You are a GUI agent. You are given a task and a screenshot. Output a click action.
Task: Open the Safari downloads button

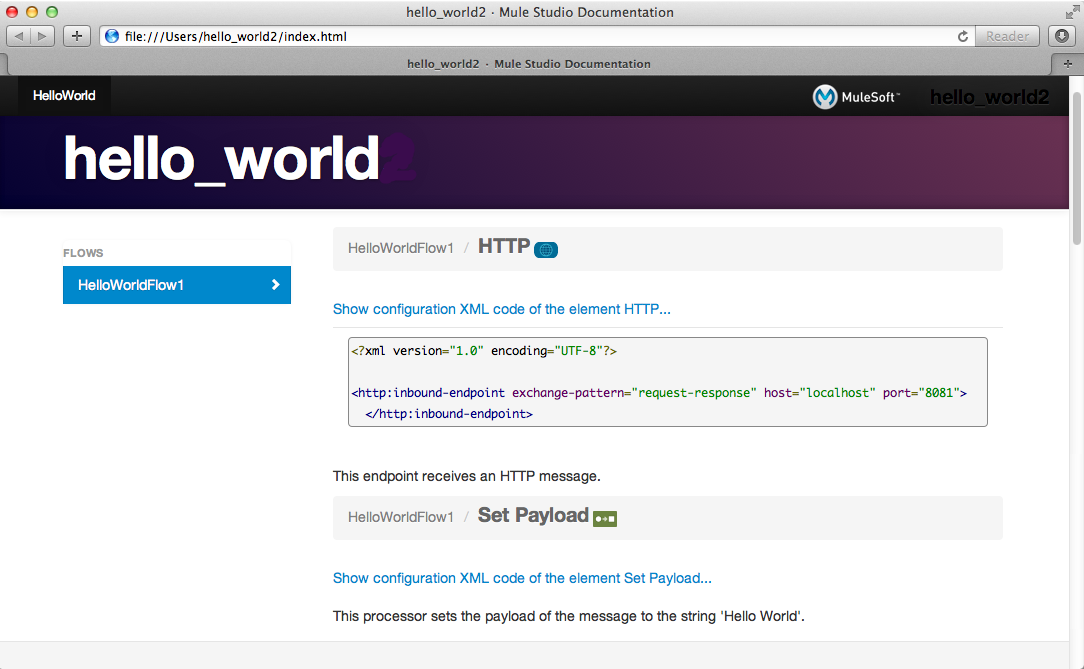[1062, 36]
